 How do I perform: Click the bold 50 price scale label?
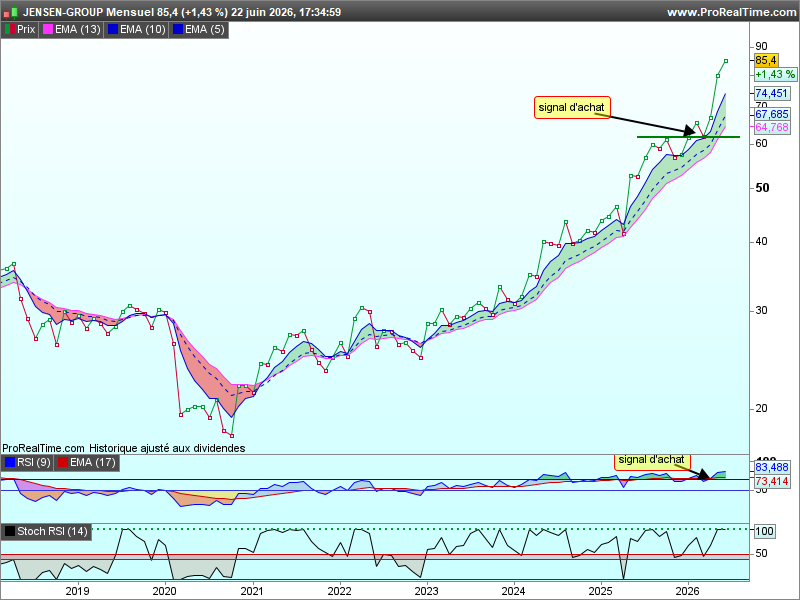pyautogui.click(x=762, y=188)
